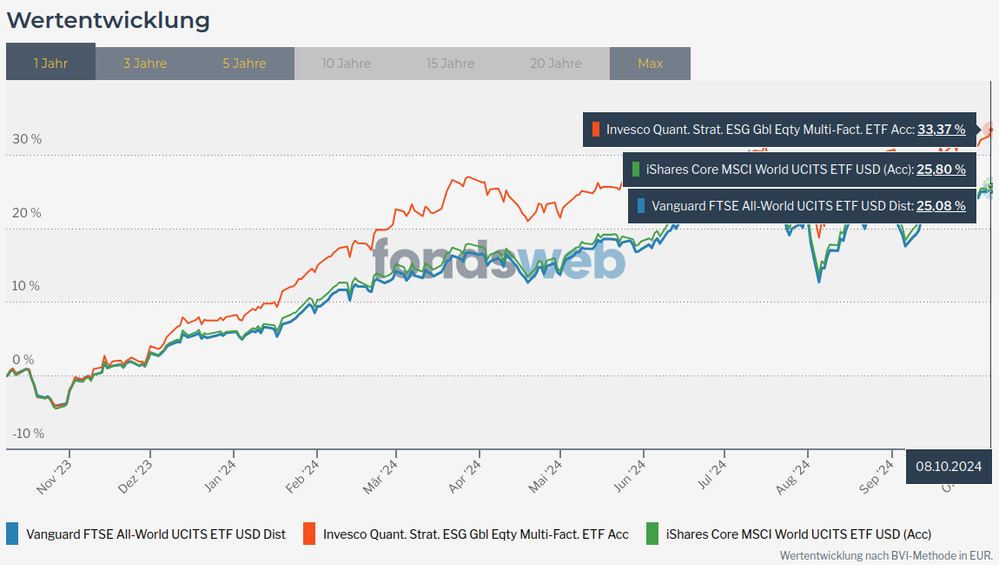Viewport: 999px width, 565px height.
Task: Click the green data point marker at chart end
Action: (x=990, y=185)
